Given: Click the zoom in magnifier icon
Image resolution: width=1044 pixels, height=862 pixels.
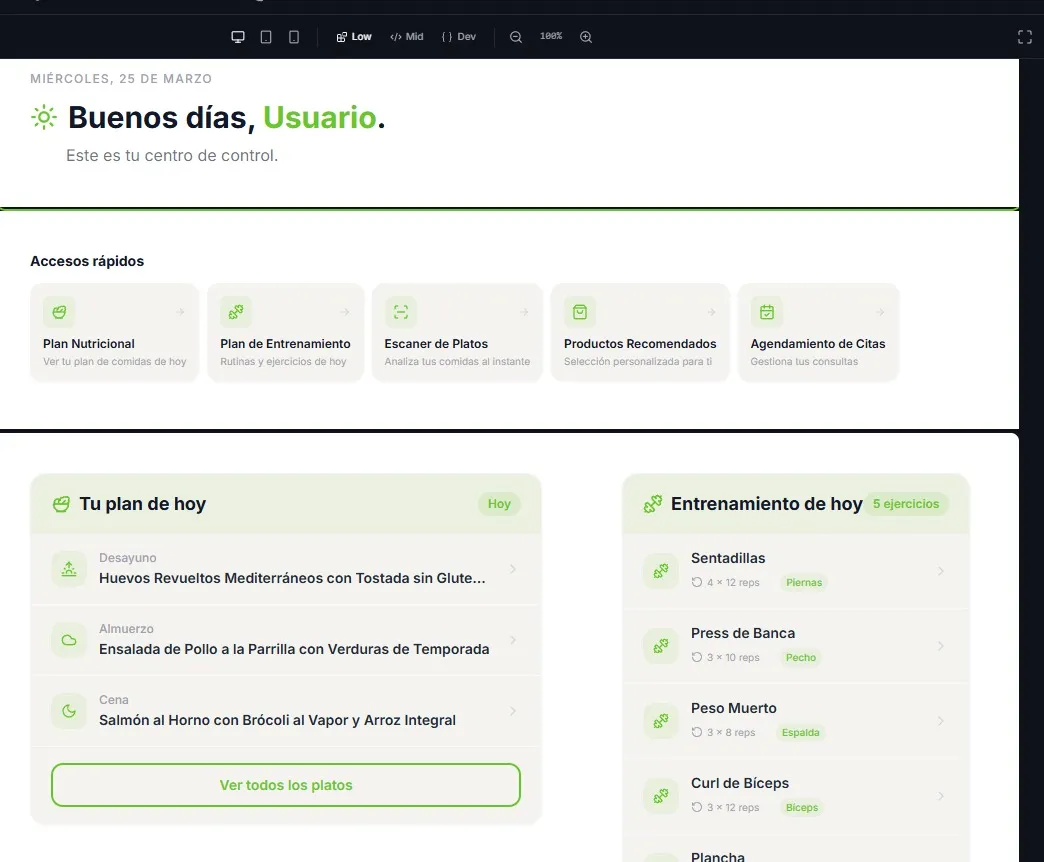Looking at the screenshot, I should [586, 37].
